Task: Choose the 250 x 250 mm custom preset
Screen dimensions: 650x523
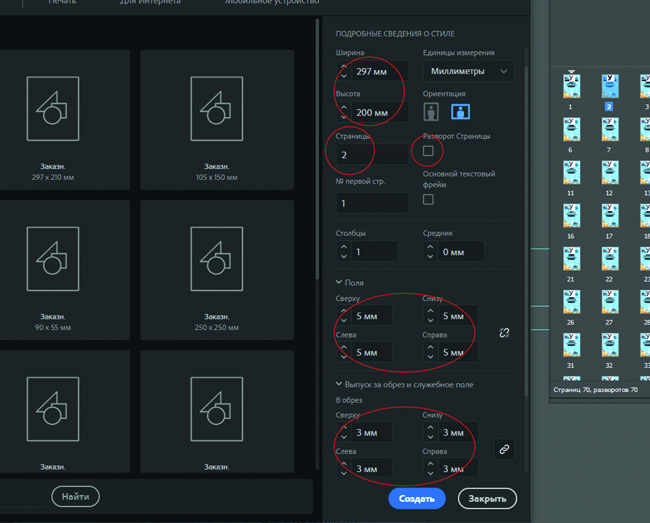Action: (216, 271)
